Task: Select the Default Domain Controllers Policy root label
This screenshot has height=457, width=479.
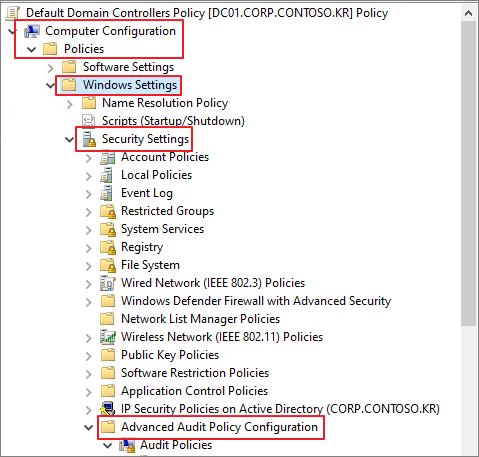Action: tap(207, 13)
